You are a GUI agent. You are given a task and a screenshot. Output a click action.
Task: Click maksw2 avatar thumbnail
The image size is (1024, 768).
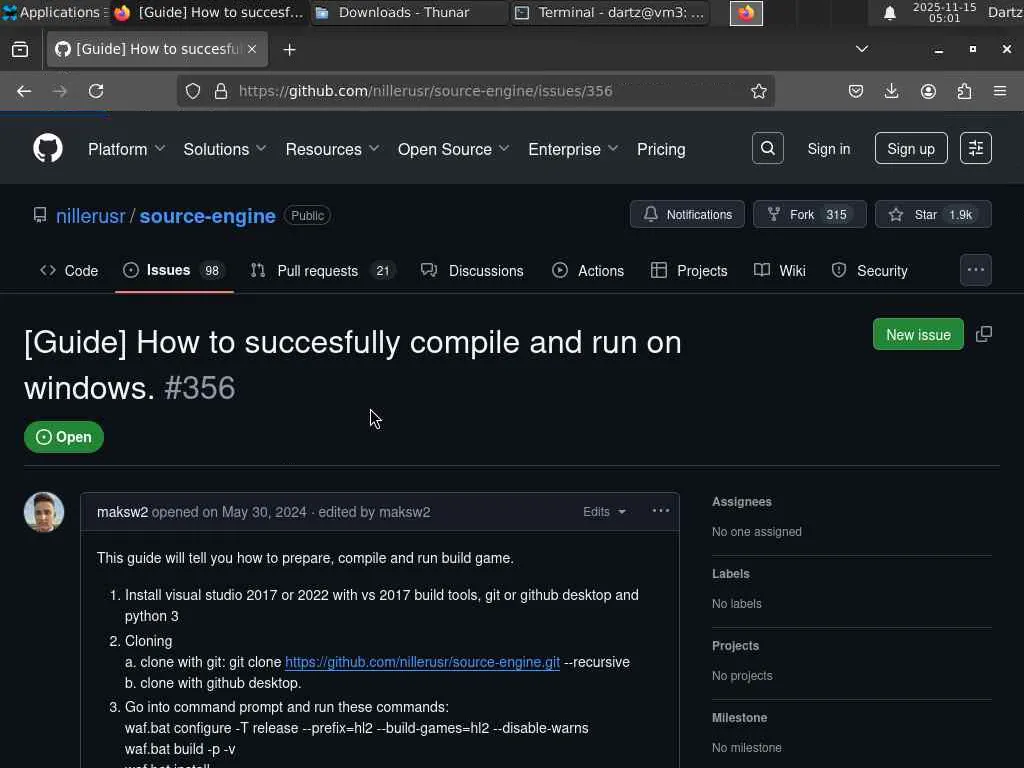point(44,511)
